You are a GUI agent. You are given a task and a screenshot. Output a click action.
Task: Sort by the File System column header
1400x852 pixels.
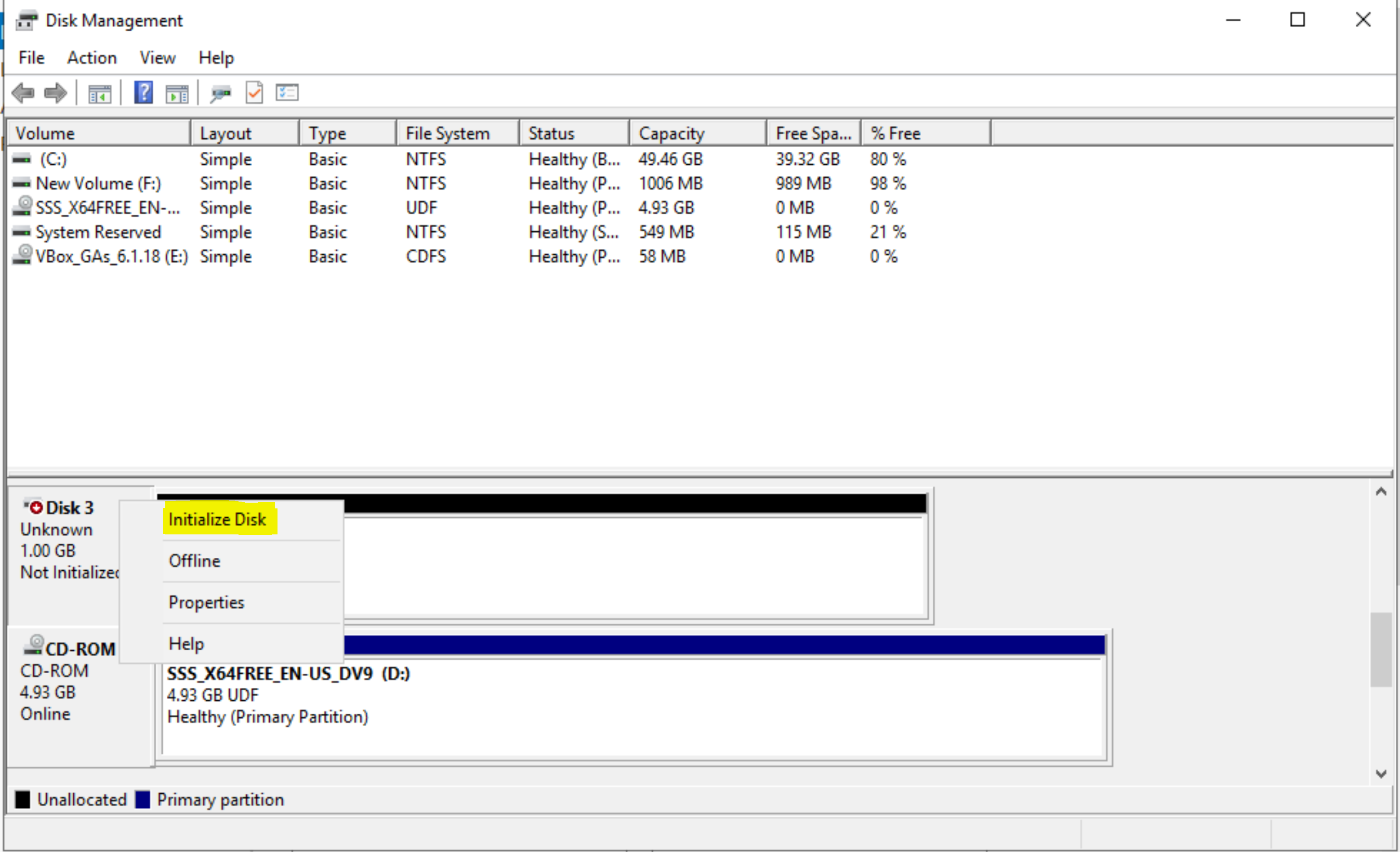pyautogui.click(x=458, y=134)
